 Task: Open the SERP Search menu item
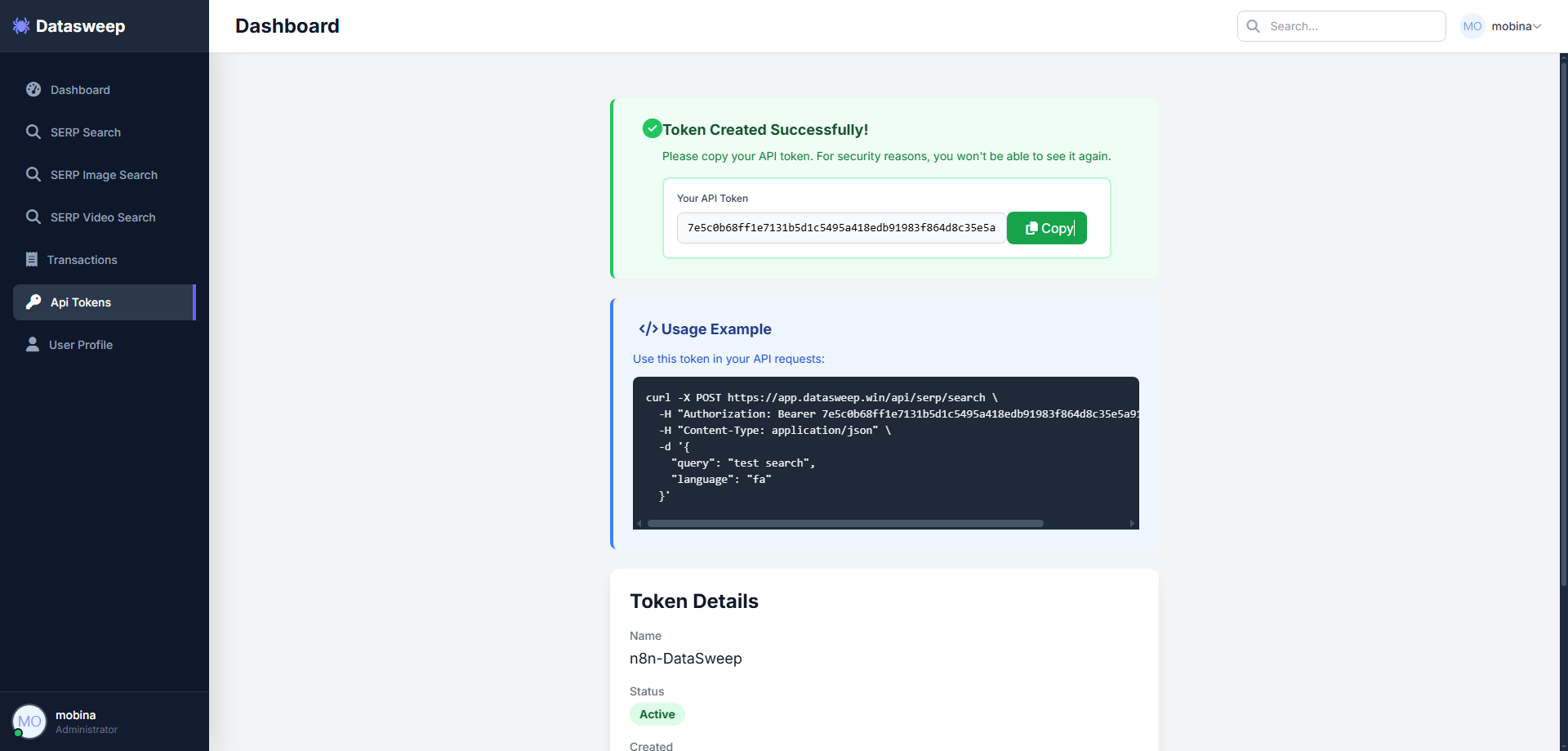pyautogui.click(x=86, y=132)
